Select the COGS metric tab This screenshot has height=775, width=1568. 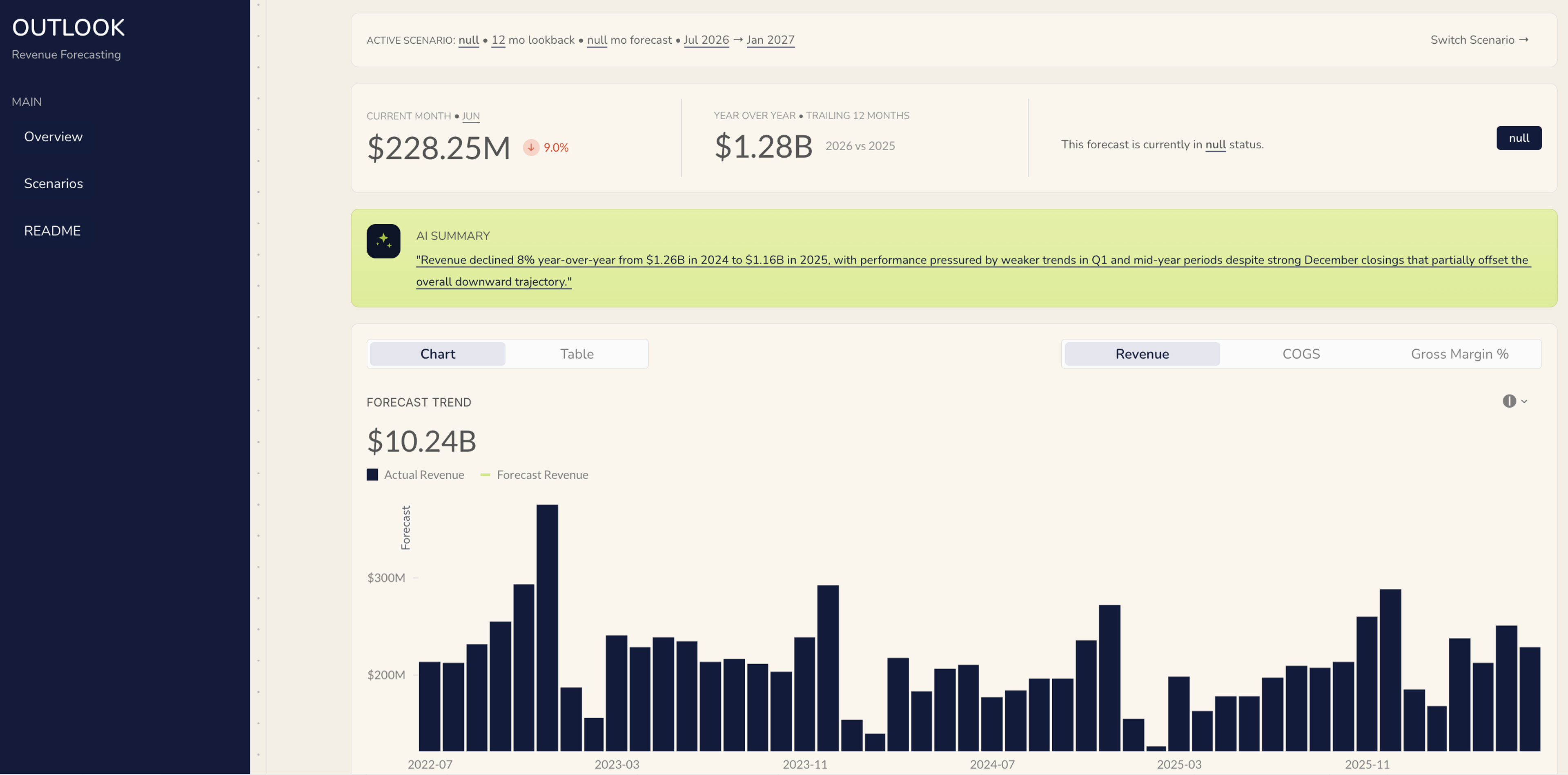(x=1301, y=354)
